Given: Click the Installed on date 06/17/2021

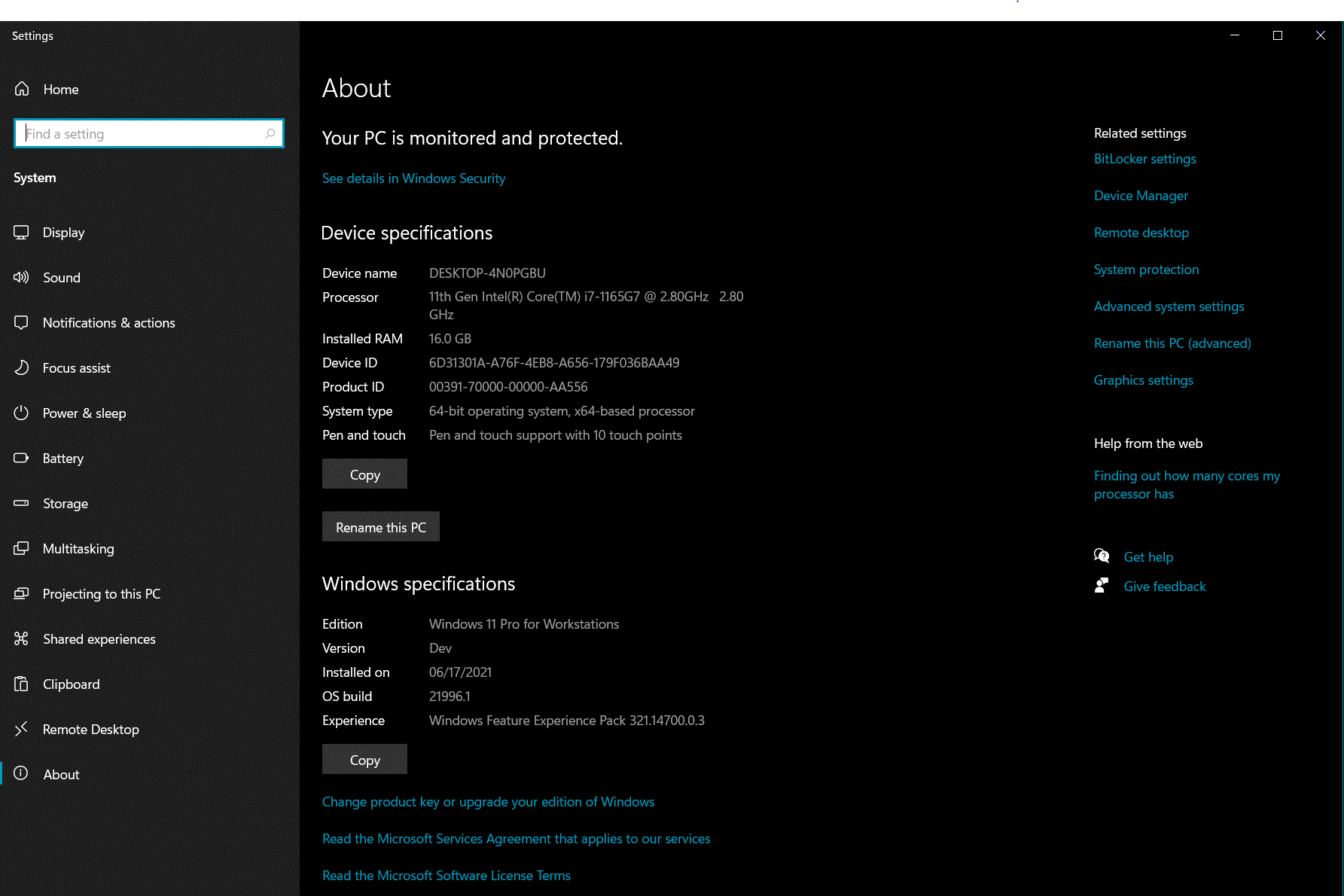Looking at the screenshot, I should [460, 672].
